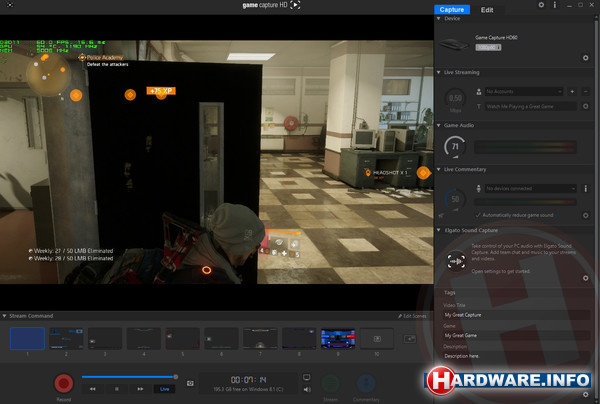Viewport: 600px width, 404px height.
Task: Collapse the Stream Command panel
Action: click(5, 316)
